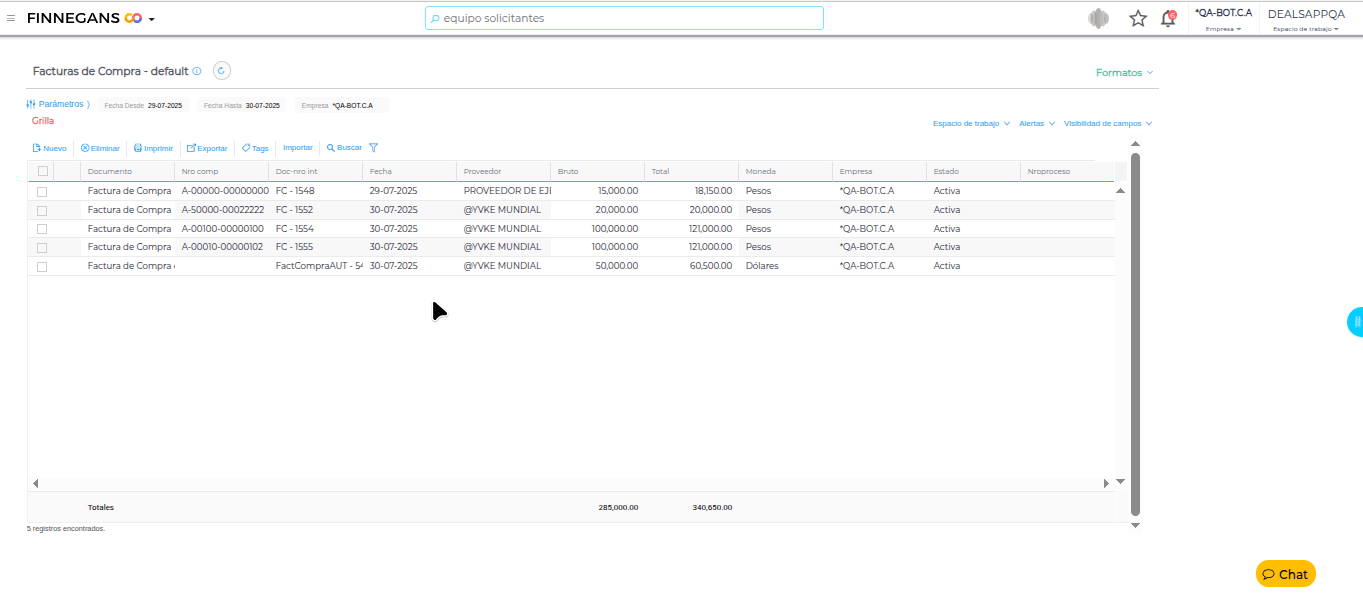Image resolution: width=1363 pixels, height=608 pixels.
Task: Click the Imprimir printer icon
Action: [138, 148]
